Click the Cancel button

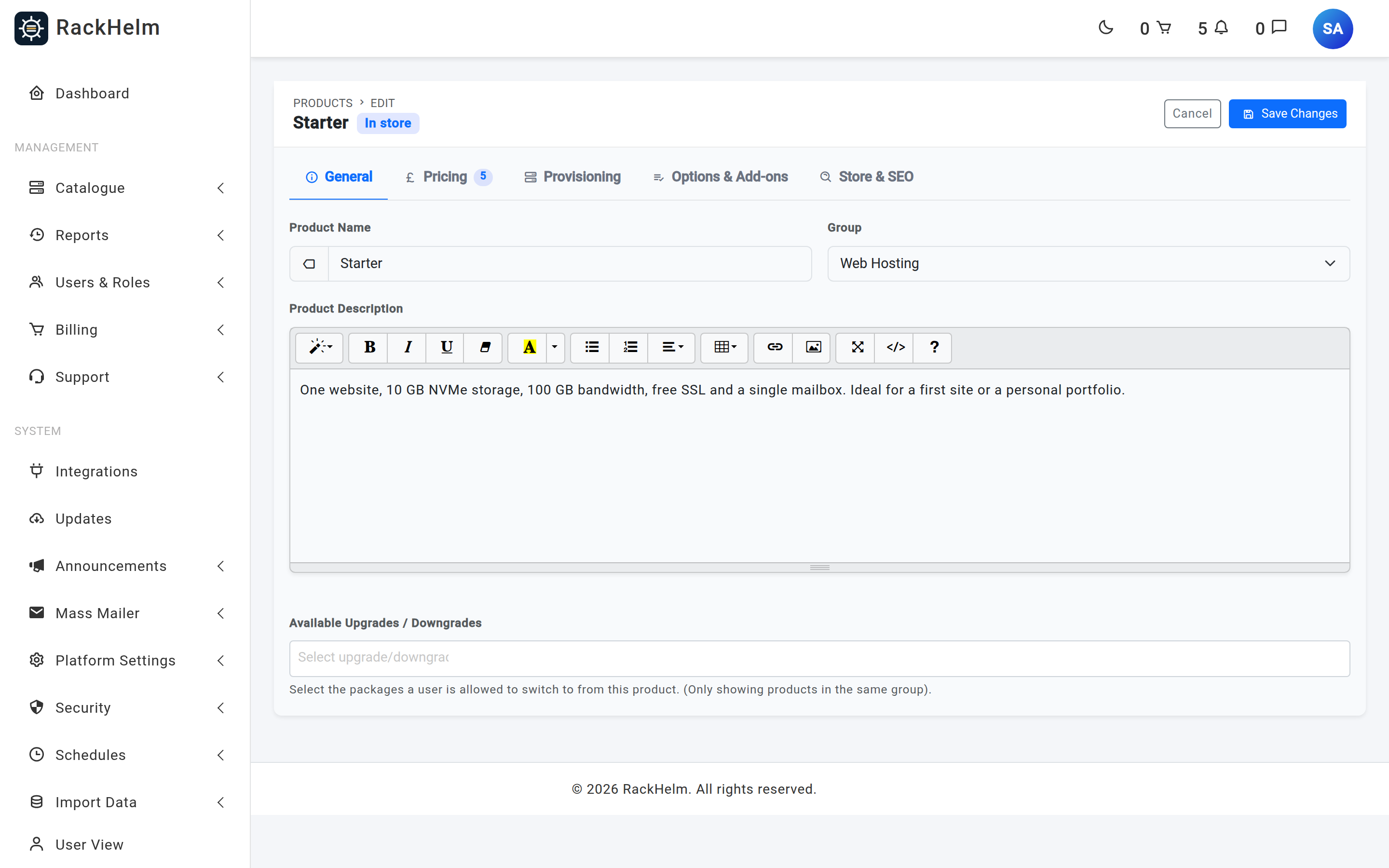coord(1192,114)
